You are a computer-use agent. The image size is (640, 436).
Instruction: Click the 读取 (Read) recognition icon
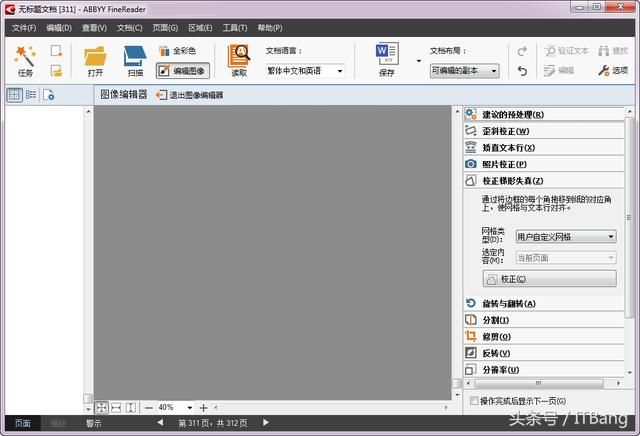[239, 61]
